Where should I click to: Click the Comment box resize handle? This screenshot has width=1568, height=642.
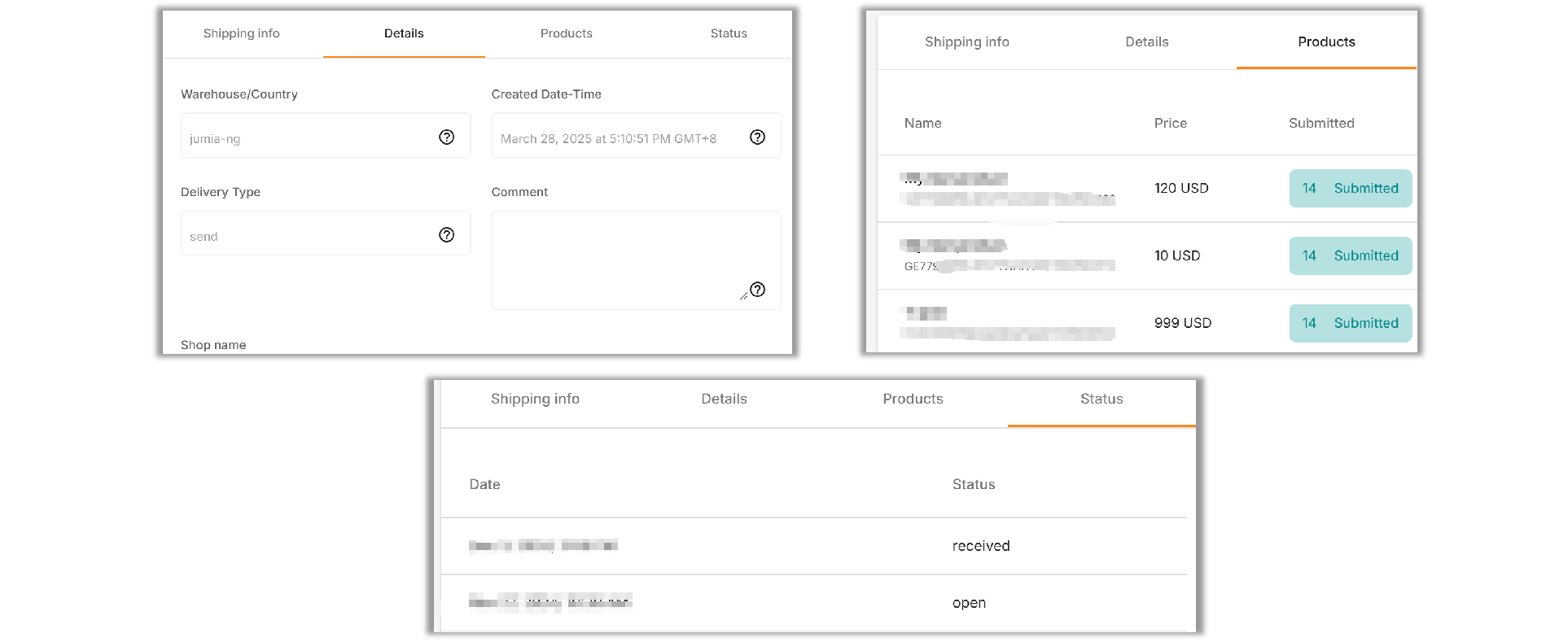coord(743,295)
